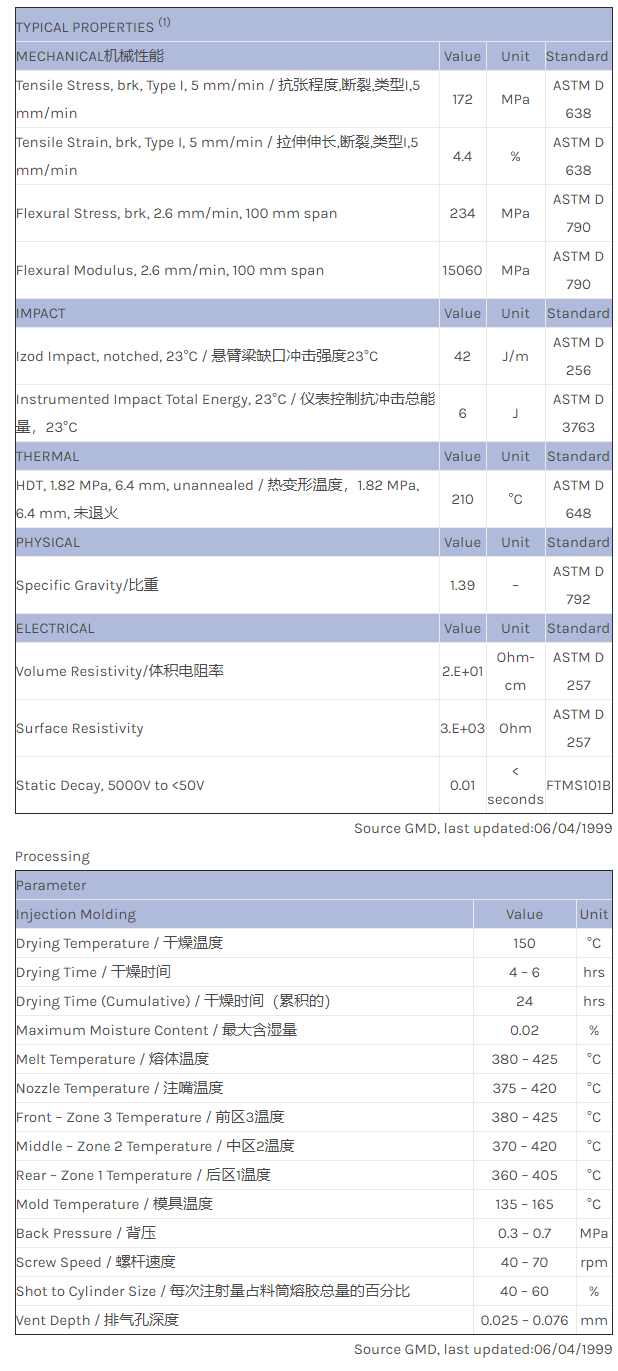Click the Melt Temperature row label
Viewport: 618px width, 1371px height.
[x=112, y=1059]
